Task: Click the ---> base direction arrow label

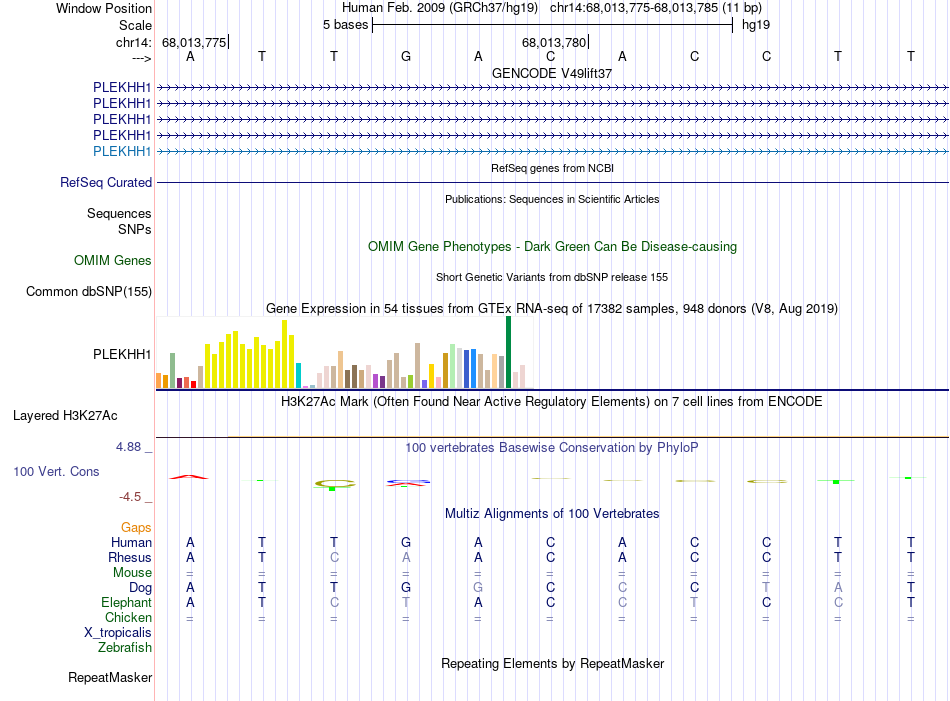Action: click(x=141, y=58)
